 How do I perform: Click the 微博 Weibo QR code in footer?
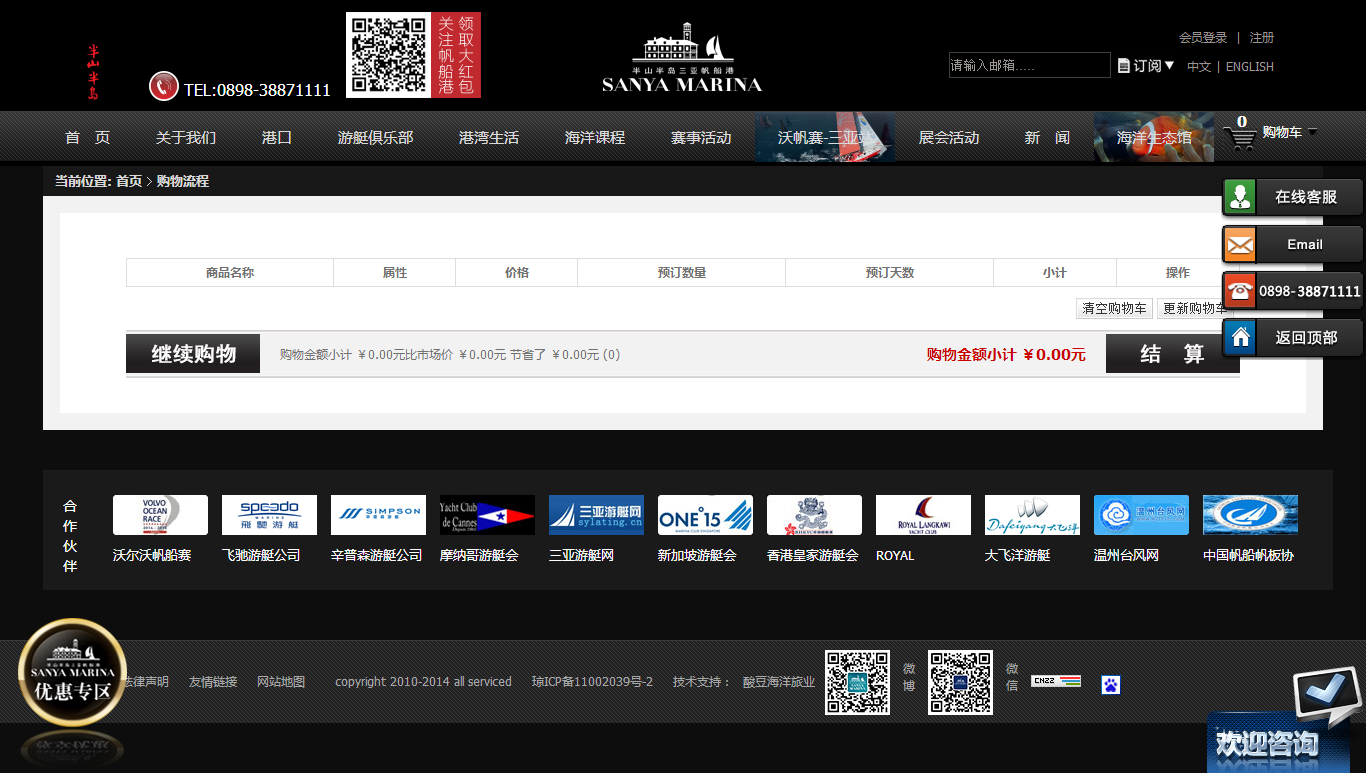857,684
